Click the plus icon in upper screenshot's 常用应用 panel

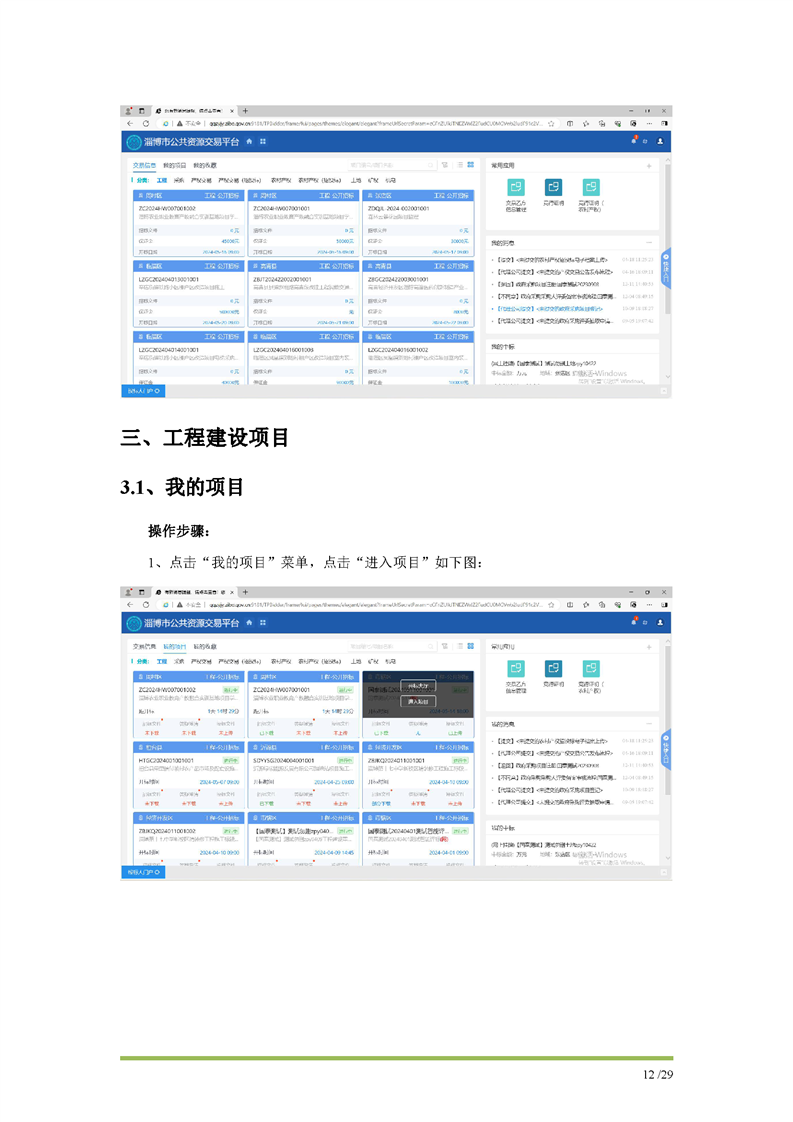(x=649, y=164)
